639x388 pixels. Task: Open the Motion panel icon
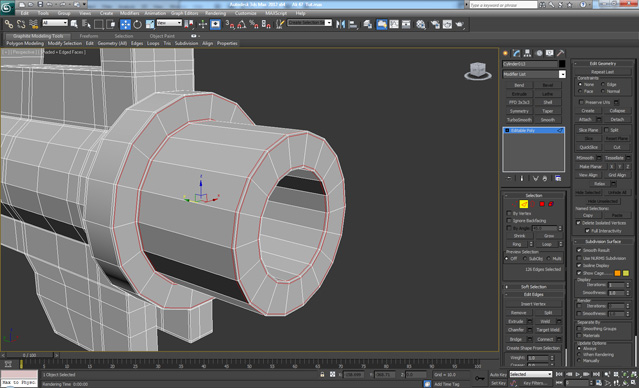click(x=539, y=53)
